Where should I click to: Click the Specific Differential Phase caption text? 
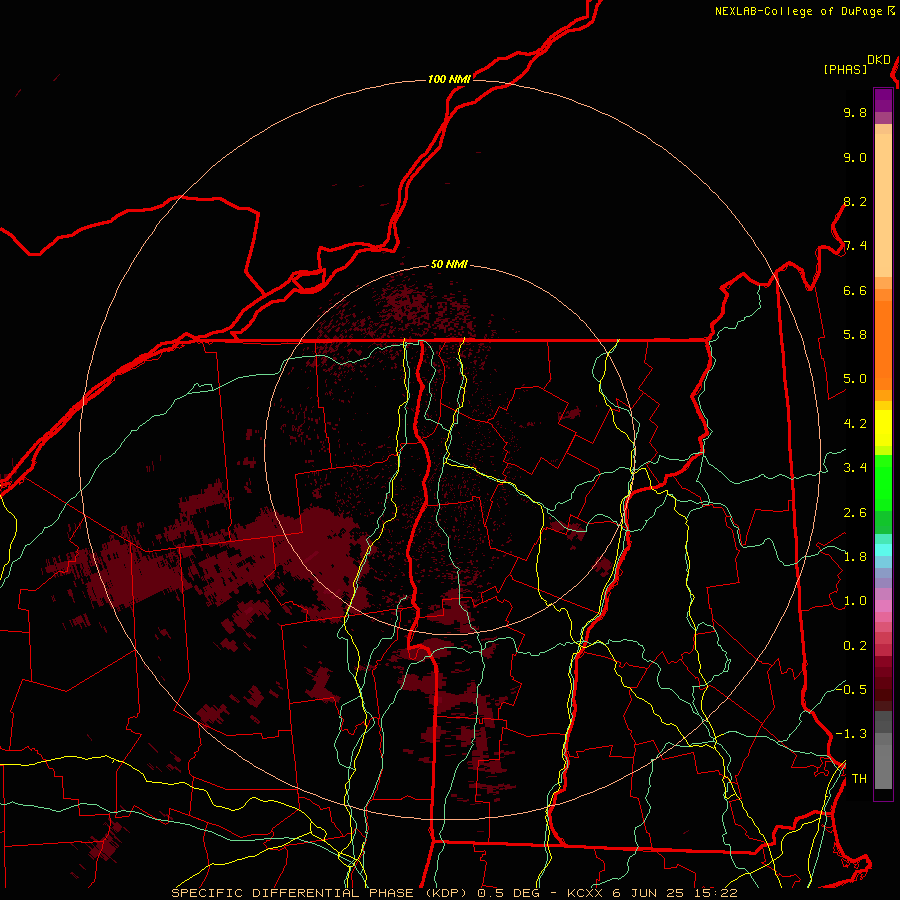click(454, 893)
